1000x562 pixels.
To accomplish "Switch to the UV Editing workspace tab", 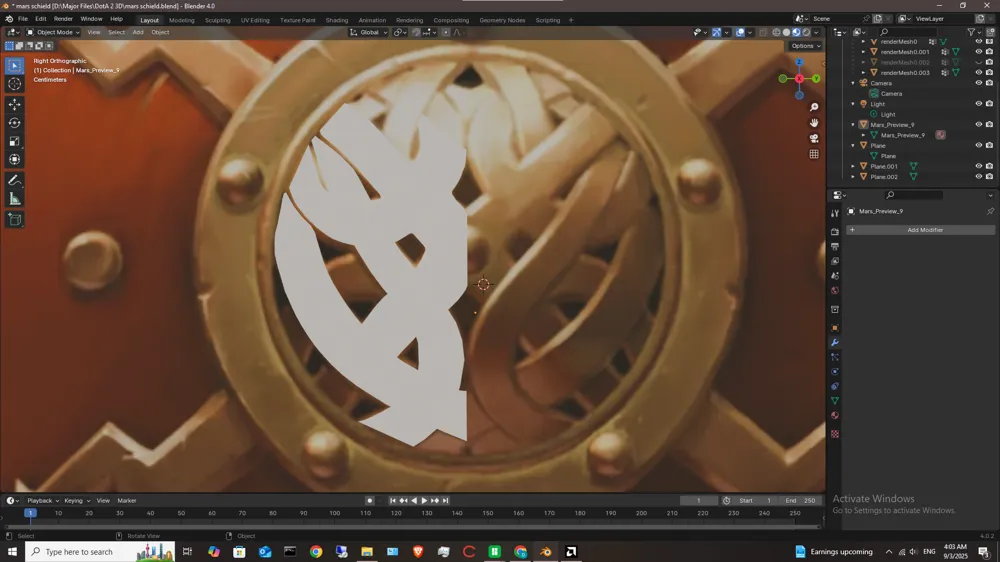I will point(255,20).
